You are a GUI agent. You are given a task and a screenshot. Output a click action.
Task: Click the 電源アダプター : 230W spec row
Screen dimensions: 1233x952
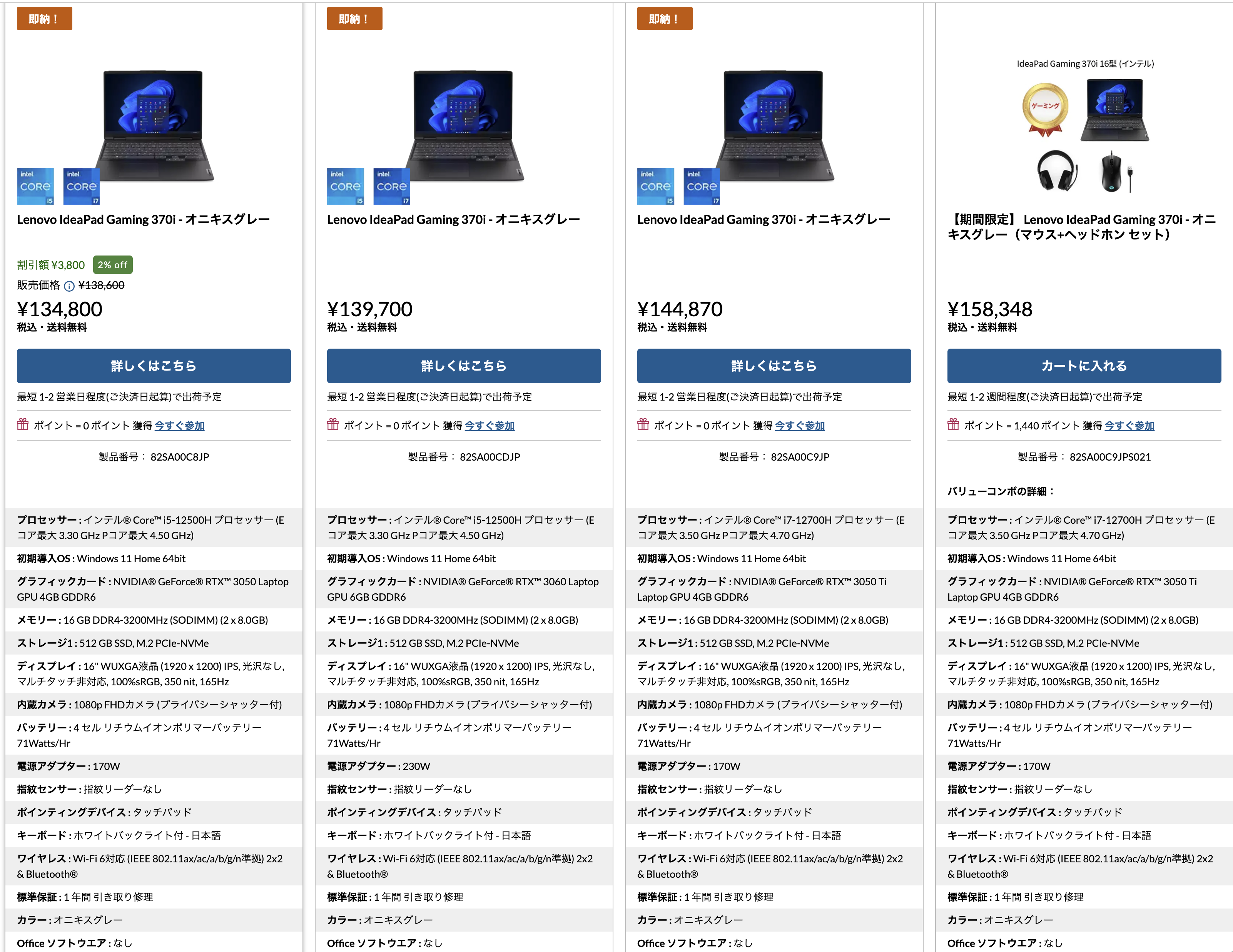point(463,766)
